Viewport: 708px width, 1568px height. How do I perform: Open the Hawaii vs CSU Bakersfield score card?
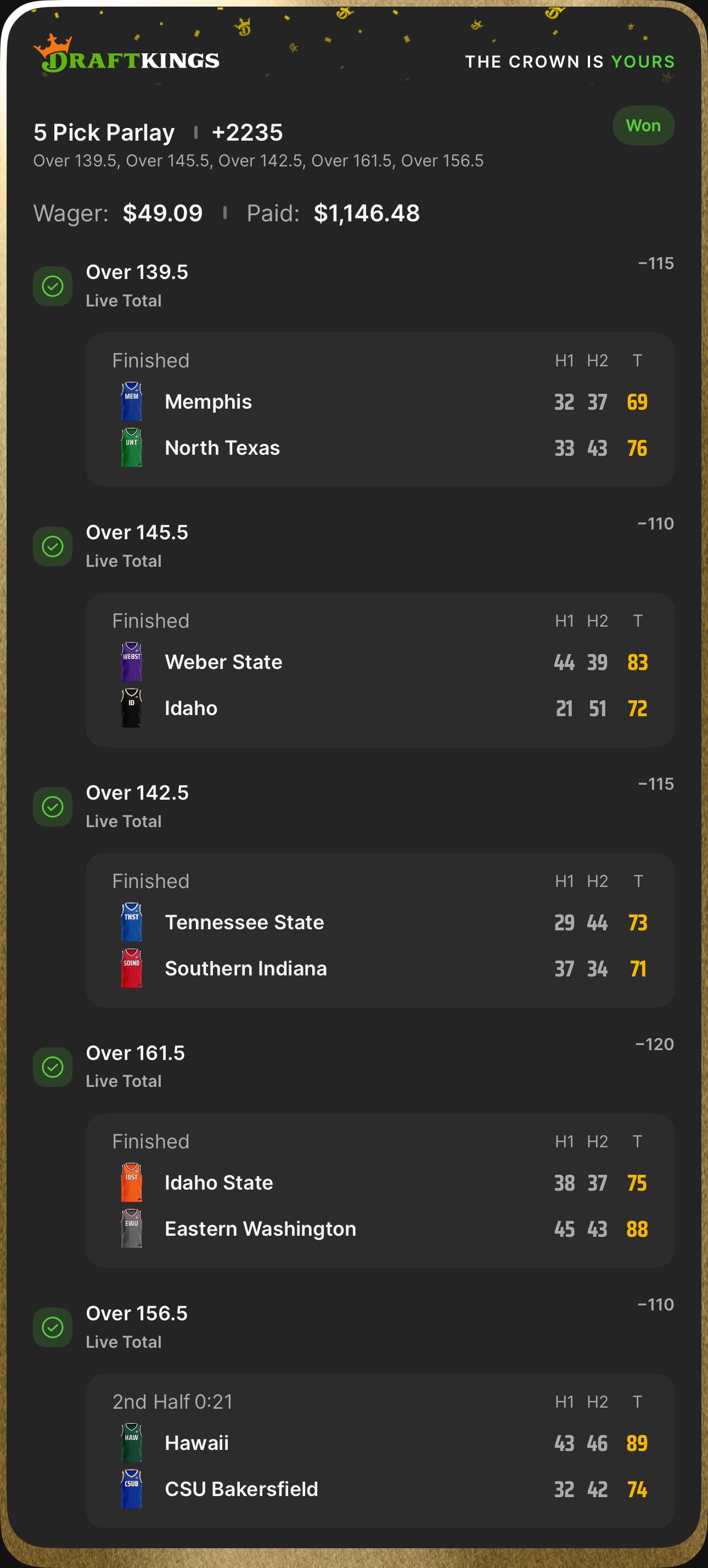380,1450
